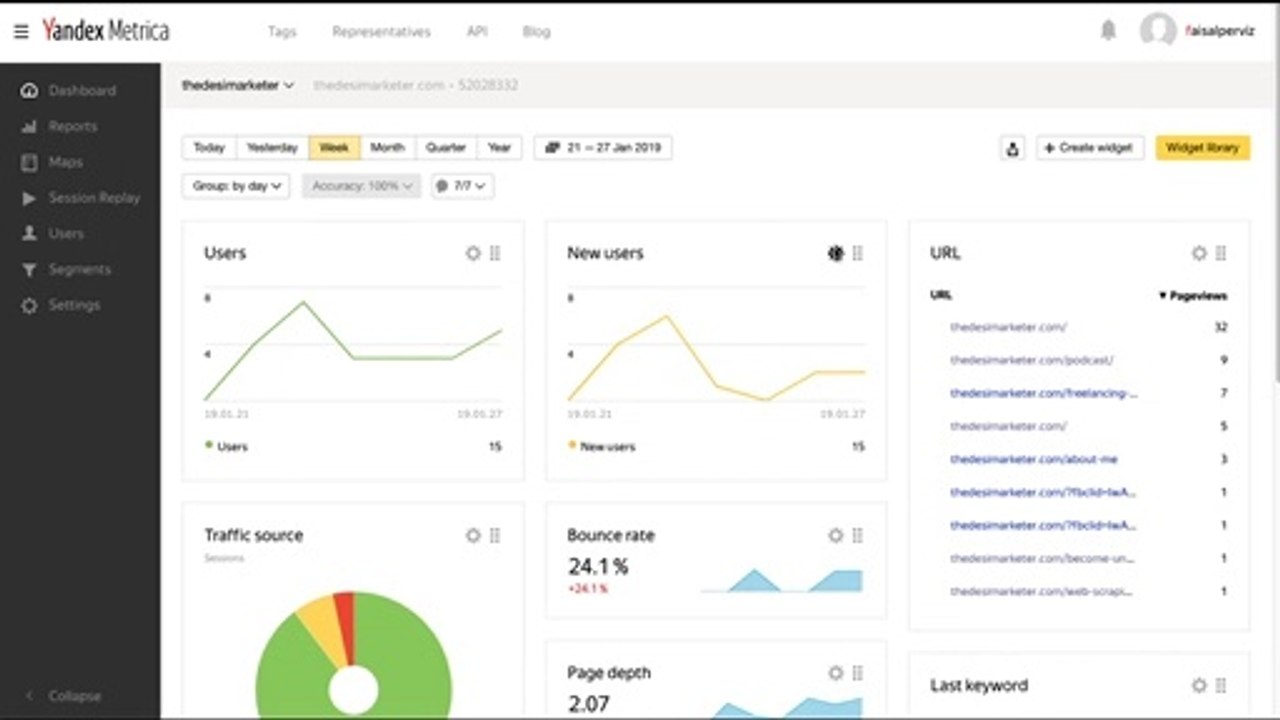Open settings gear of URL widget
1280x720 pixels.
point(1199,253)
